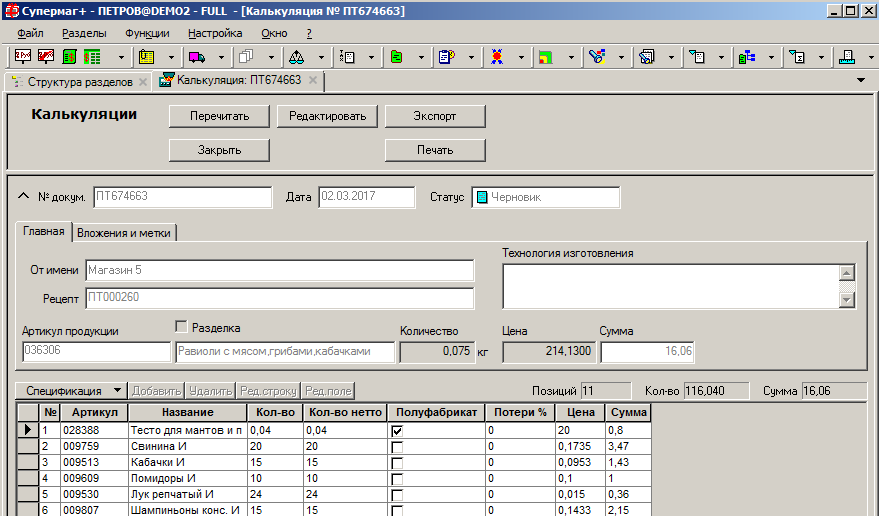The image size is (879, 516).
Task: Open the Файл menu
Action: point(30,33)
